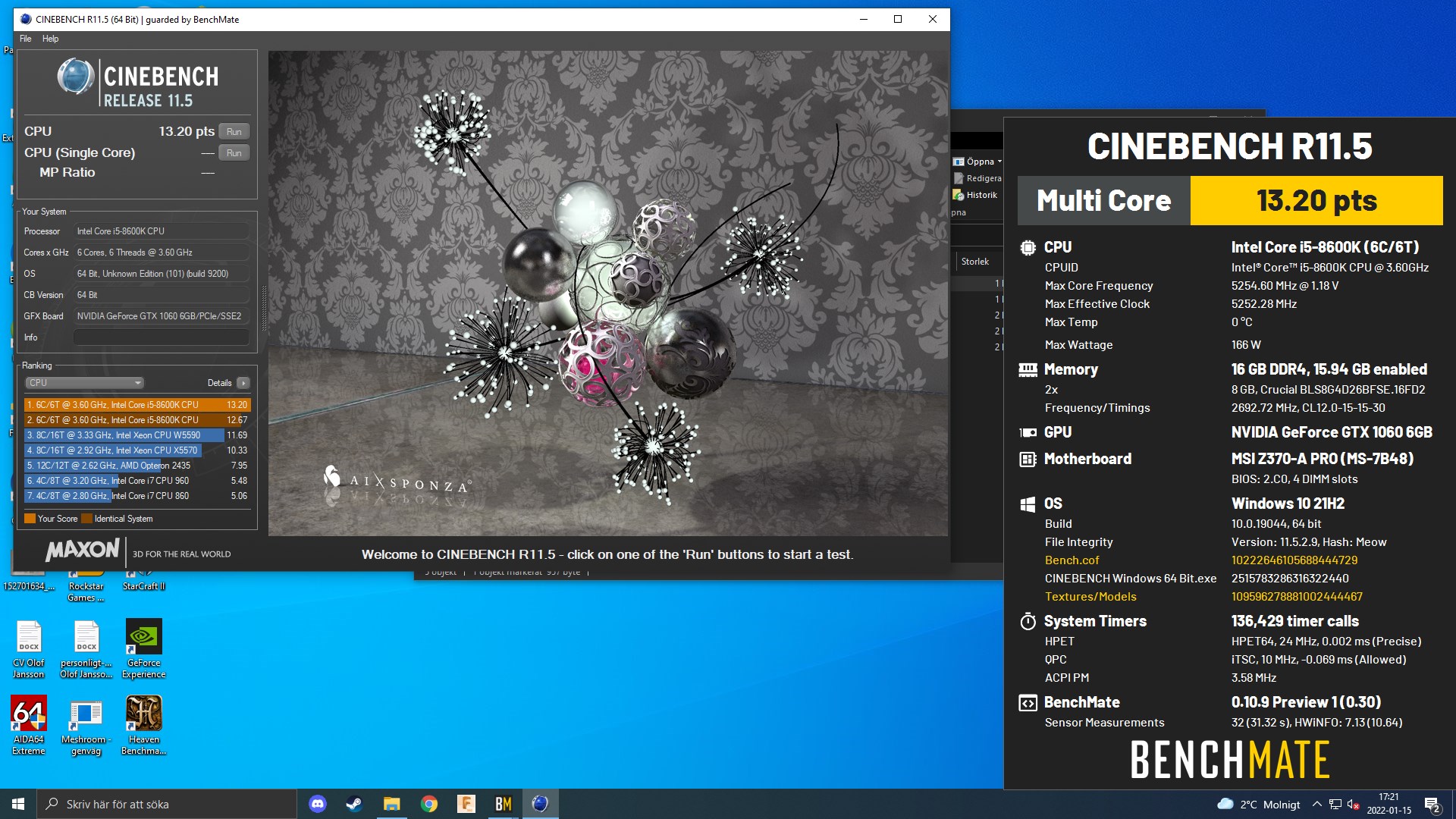This screenshot has height=819, width=1456.
Task: Open File Explorer from the taskbar
Action: [391, 804]
